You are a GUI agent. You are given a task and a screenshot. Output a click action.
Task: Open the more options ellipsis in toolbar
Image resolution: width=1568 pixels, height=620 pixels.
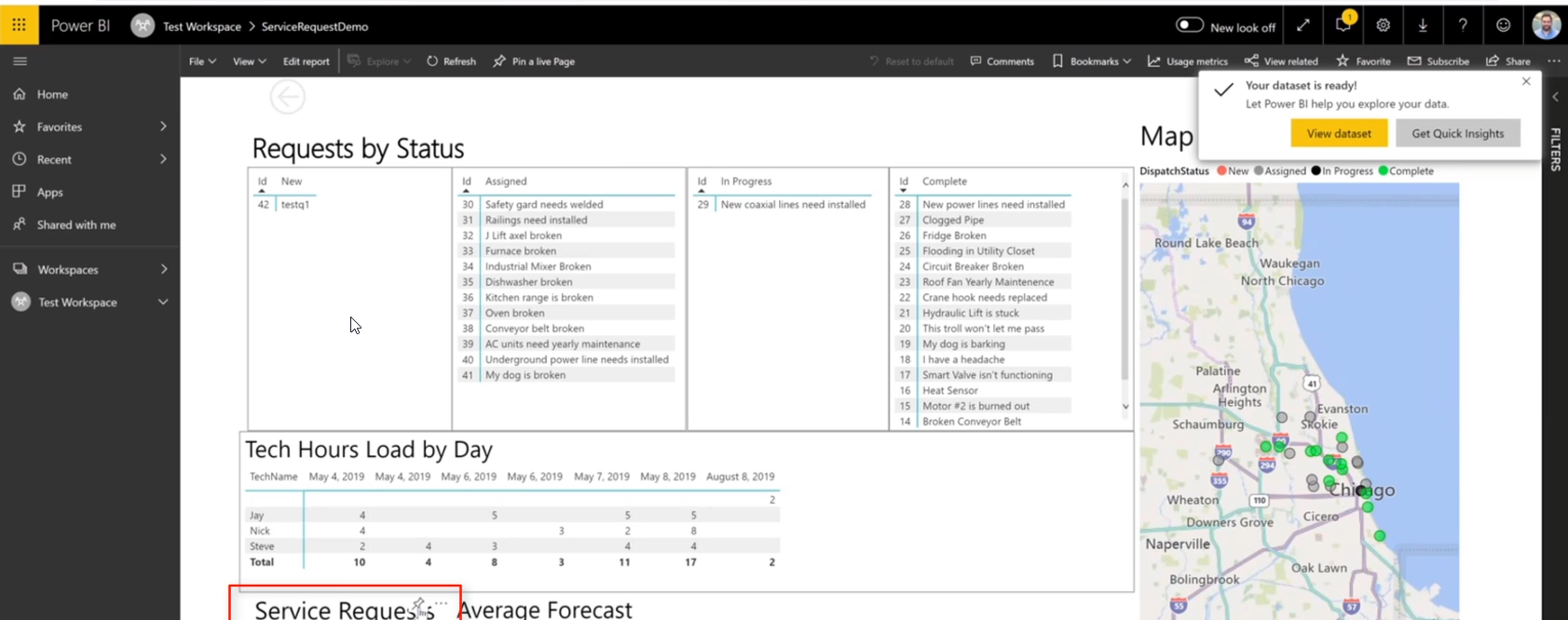pos(1554,61)
